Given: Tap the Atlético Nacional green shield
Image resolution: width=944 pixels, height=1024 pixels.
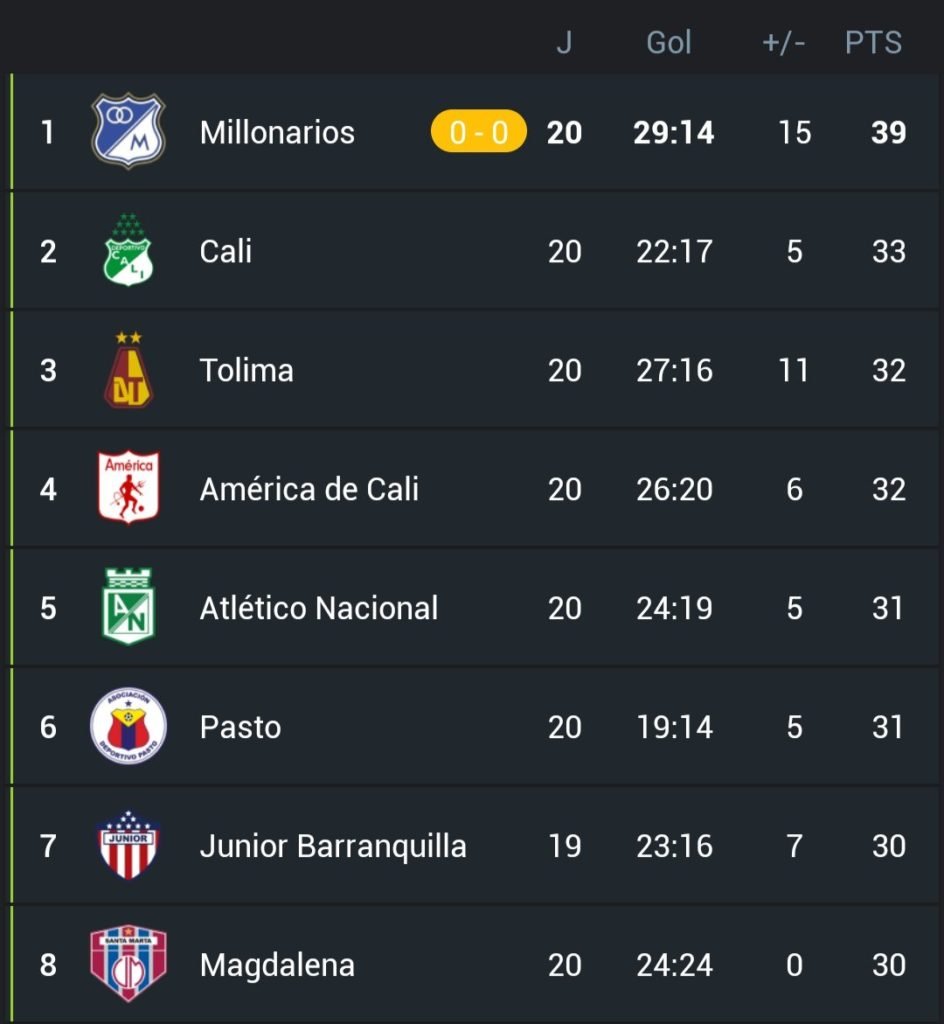Looking at the screenshot, I should pos(128,607).
